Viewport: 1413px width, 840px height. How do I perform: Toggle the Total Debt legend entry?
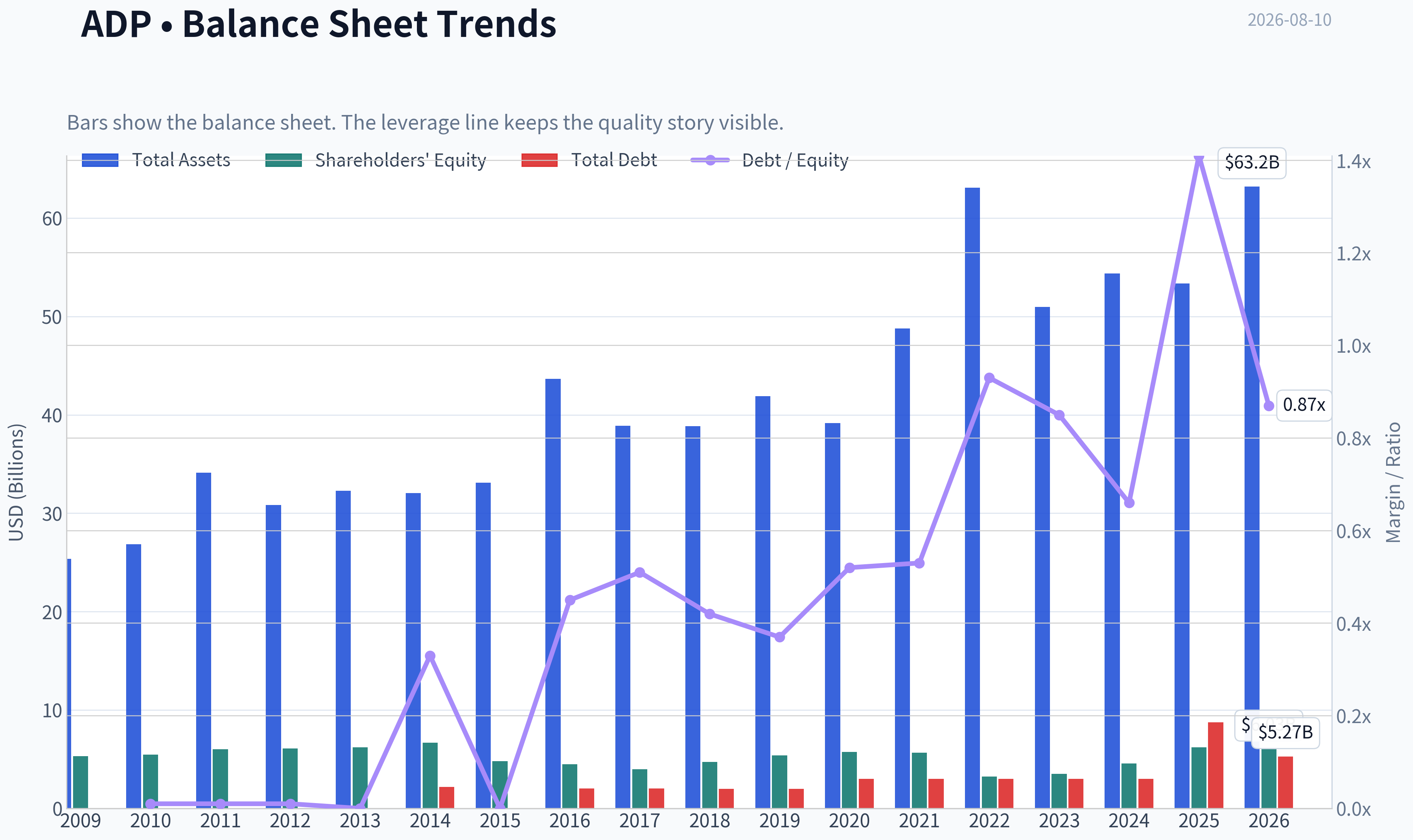[589, 160]
